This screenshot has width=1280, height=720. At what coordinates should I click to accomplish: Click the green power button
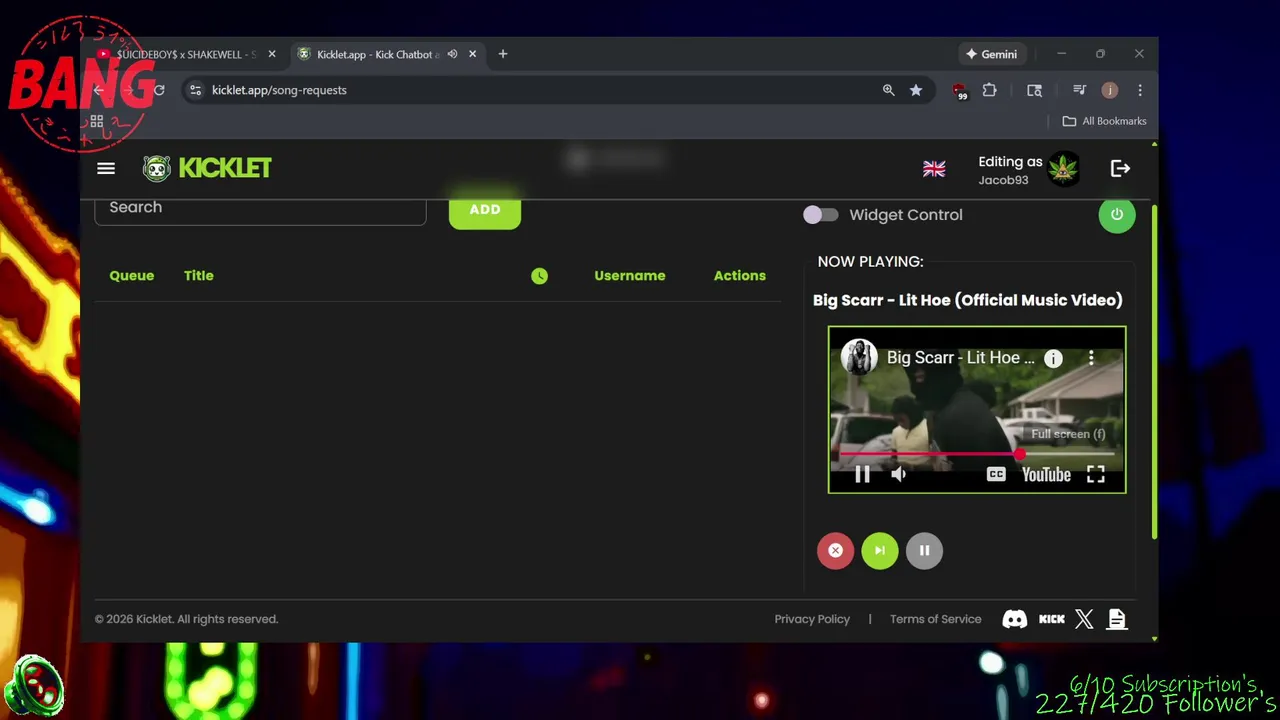point(1117,214)
